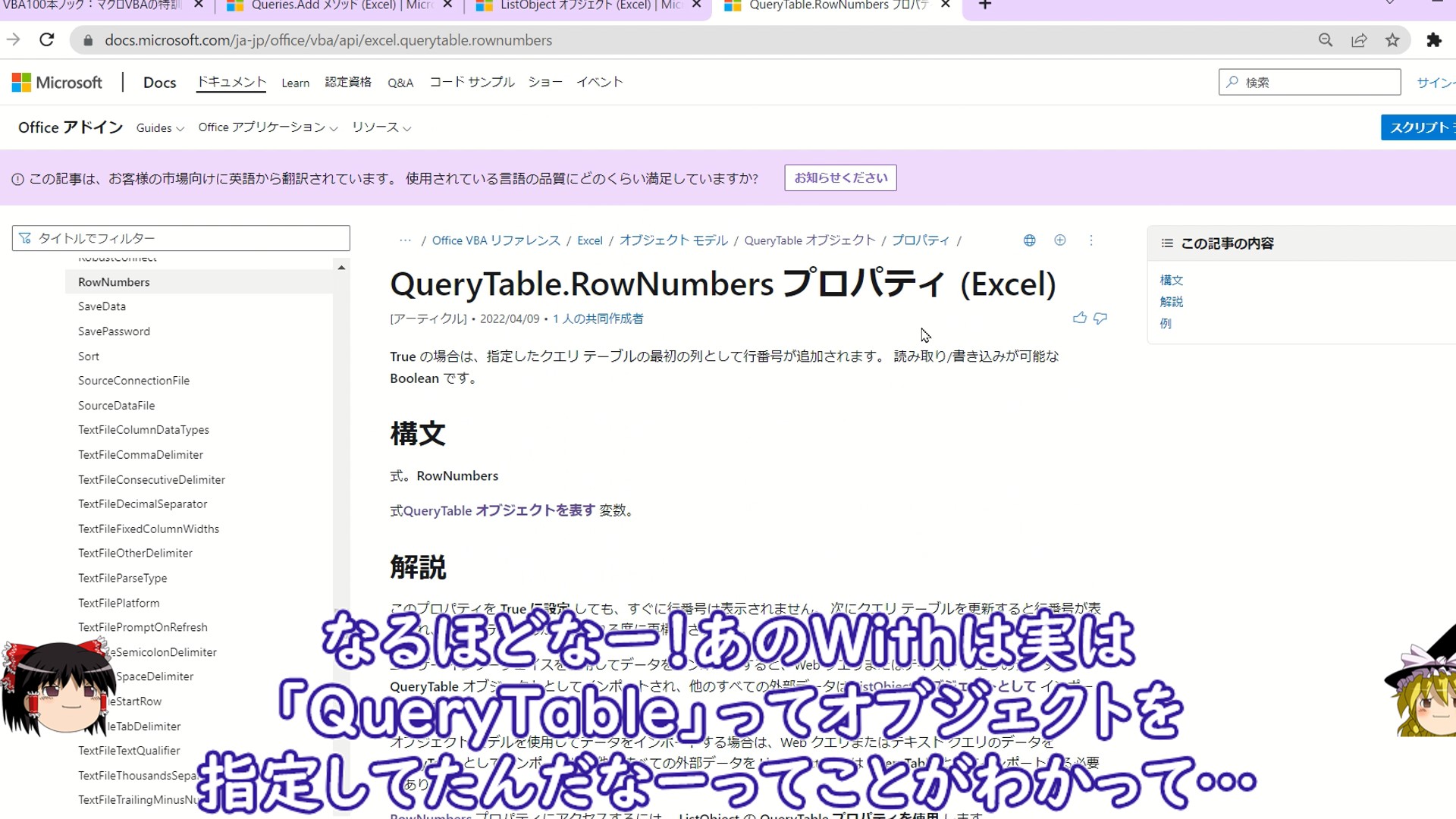Open the 構文 link in この記事の内容
The height and width of the screenshot is (819, 1456).
(1171, 280)
